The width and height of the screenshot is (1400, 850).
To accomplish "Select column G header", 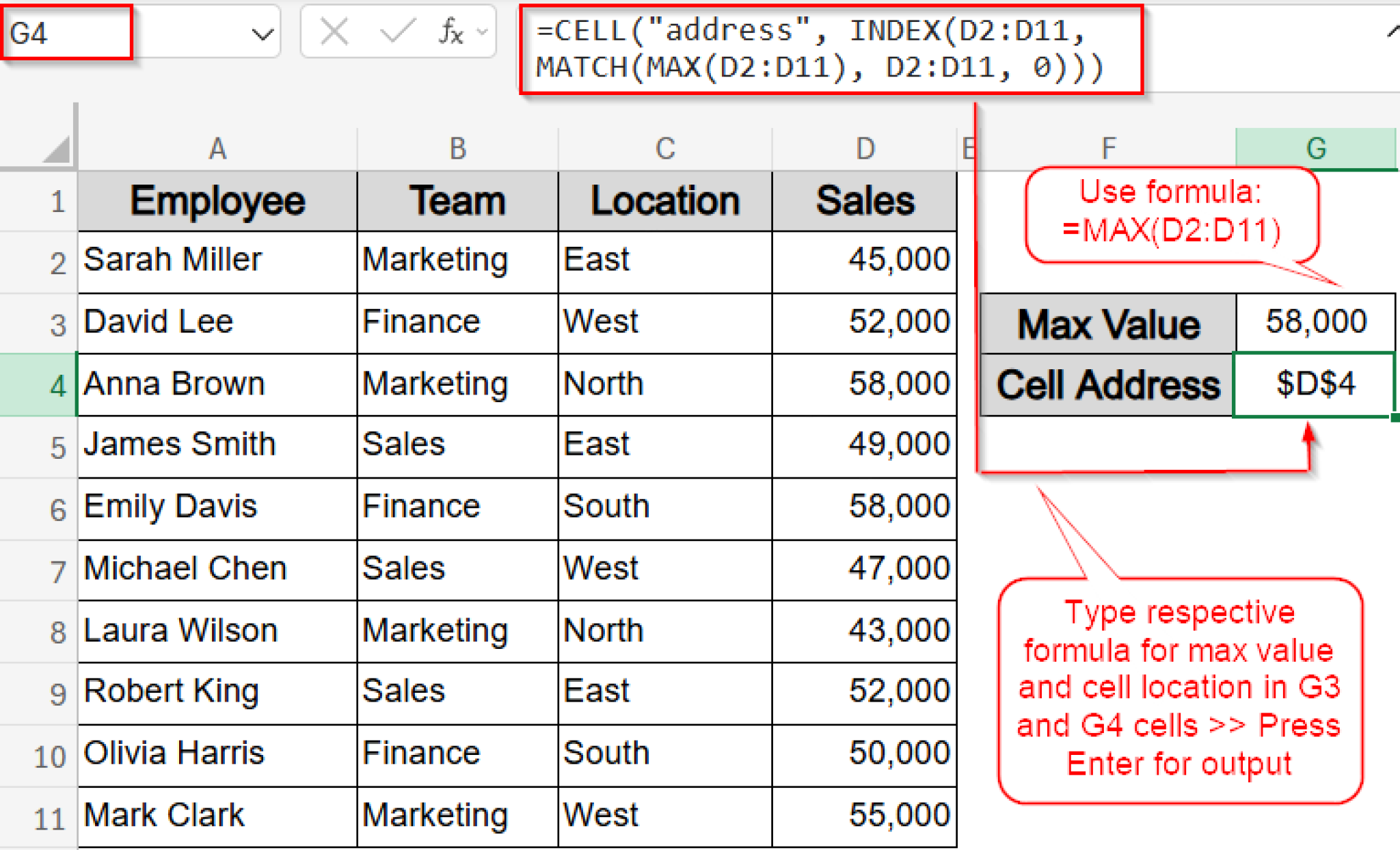I will 1316,148.
